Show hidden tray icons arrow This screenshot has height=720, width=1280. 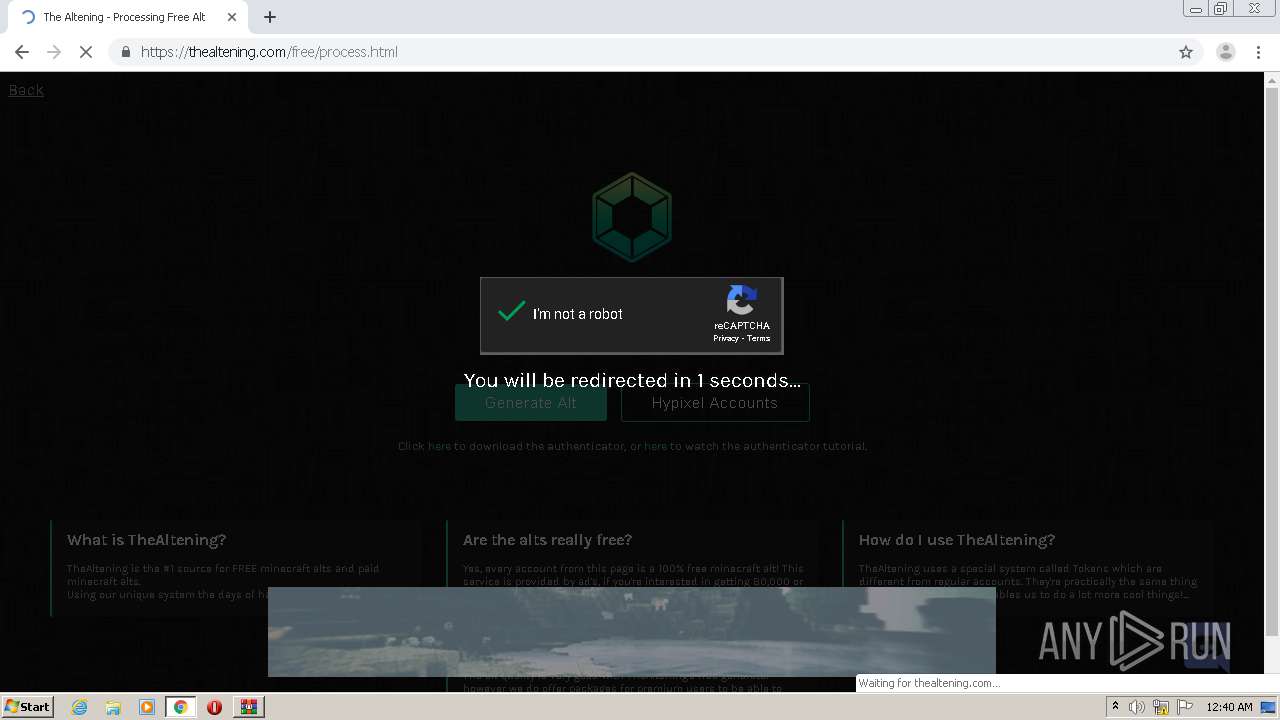pyautogui.click(x=1116, y=707)
